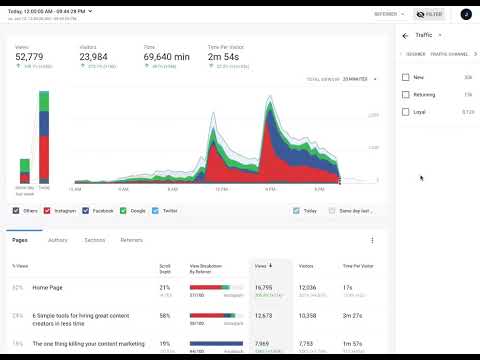480x360 pixels.
Task: Click the Visitors up-arrow trend icon
Action: [82, 66]
